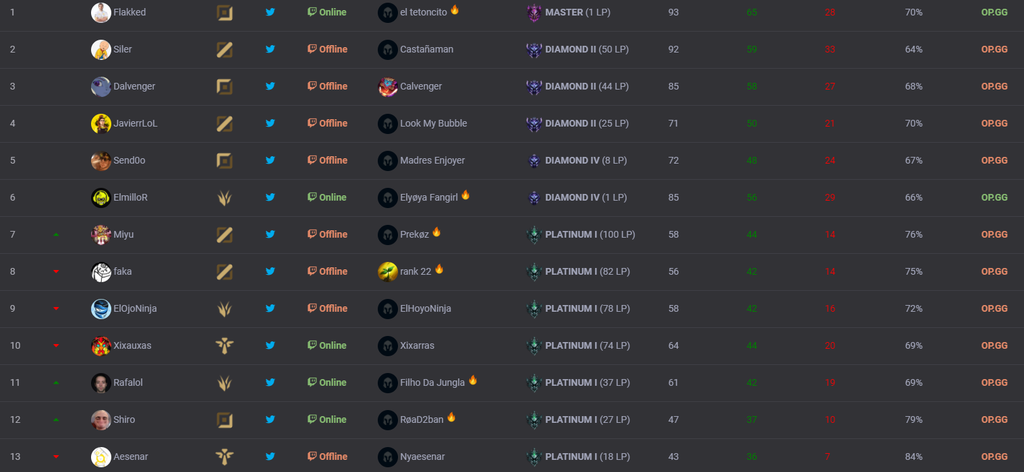Open OP.GG link for Aesenar
This screenshot has height=472, width=1024.
click(994, 456)
